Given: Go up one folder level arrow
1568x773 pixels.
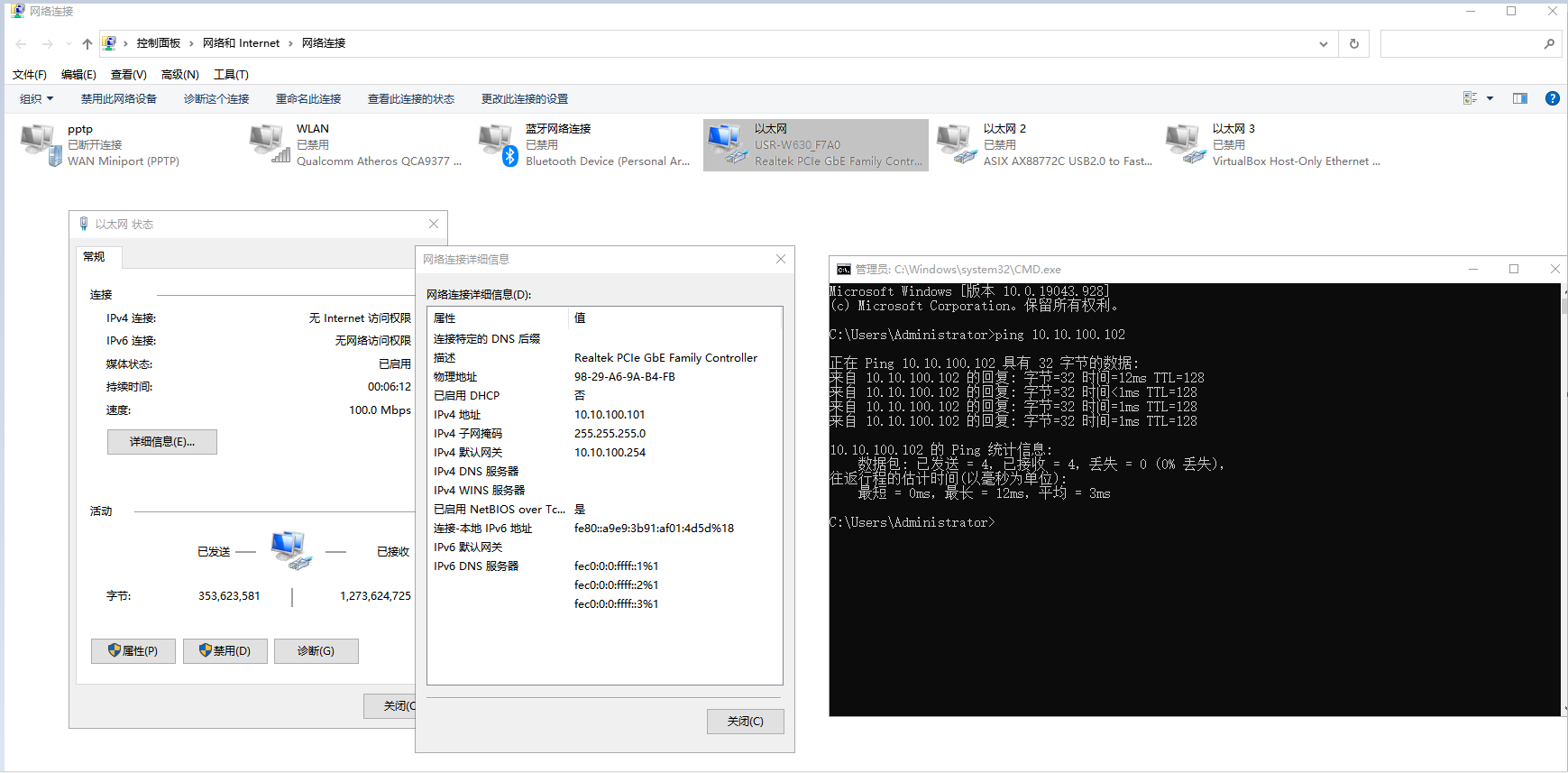Looking at the screenshot, I should click(87, 43).
